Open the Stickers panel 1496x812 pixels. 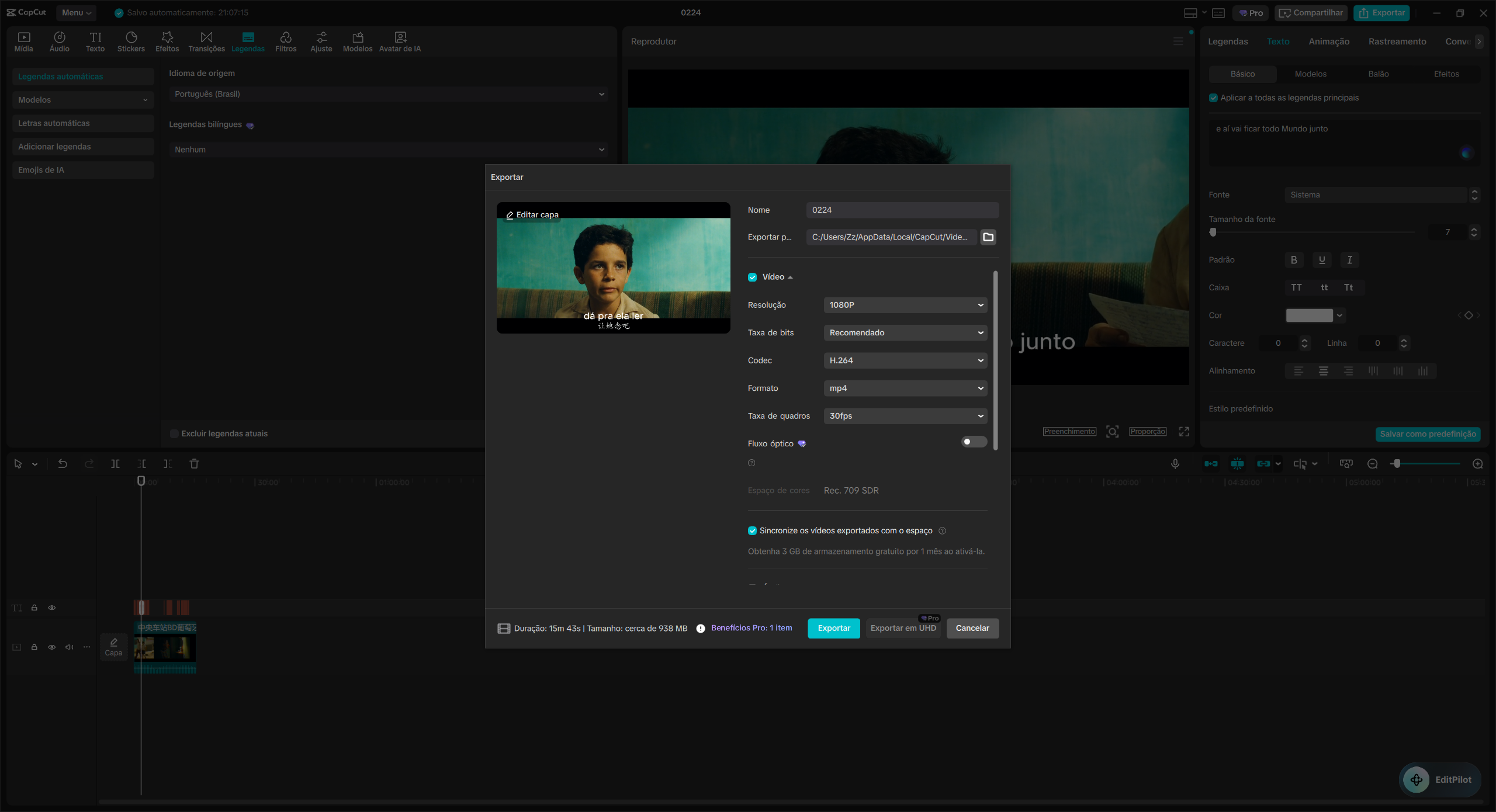(x=131, y=41)
